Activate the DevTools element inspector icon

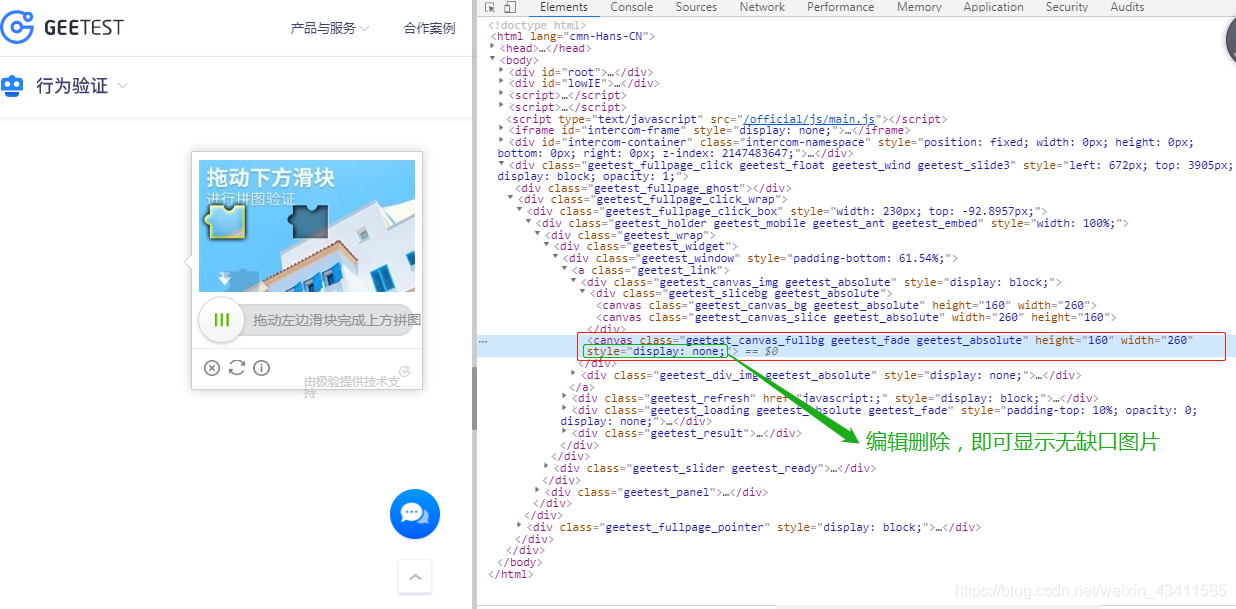coord(491,7)
